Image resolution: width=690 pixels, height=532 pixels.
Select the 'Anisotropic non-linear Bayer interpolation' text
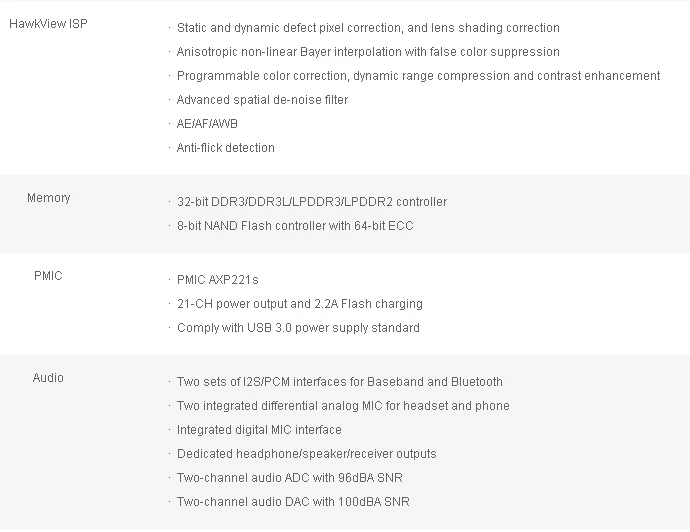point(368,52)
